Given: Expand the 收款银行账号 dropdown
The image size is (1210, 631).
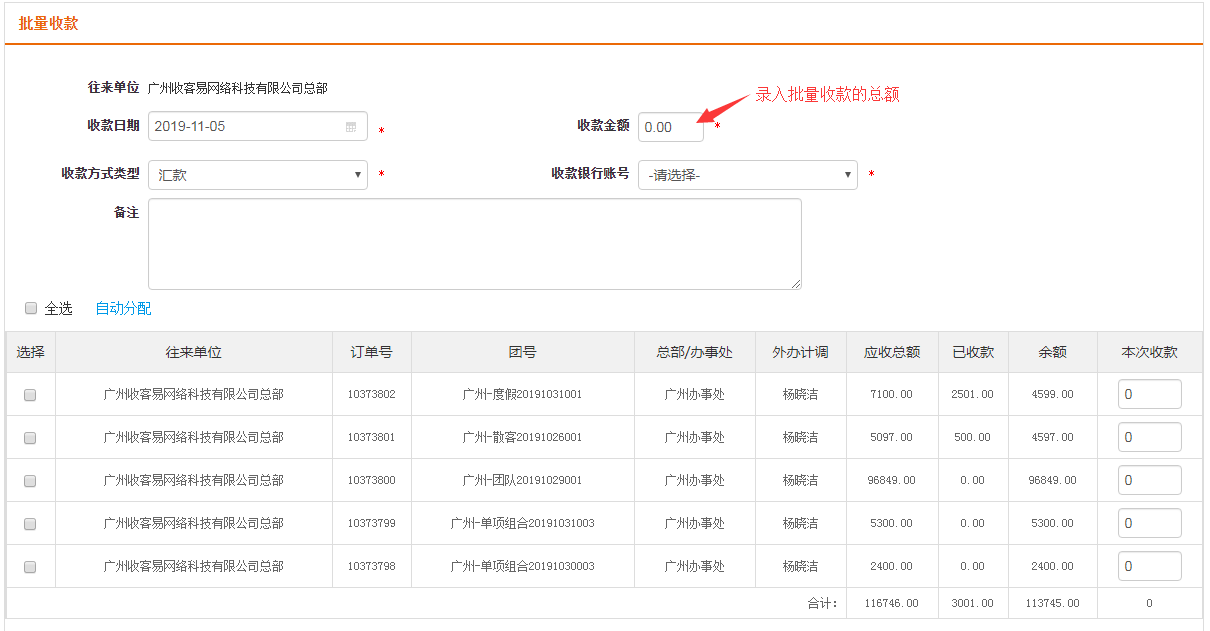Looking at the screenshot, I should [x=747, y=175].
